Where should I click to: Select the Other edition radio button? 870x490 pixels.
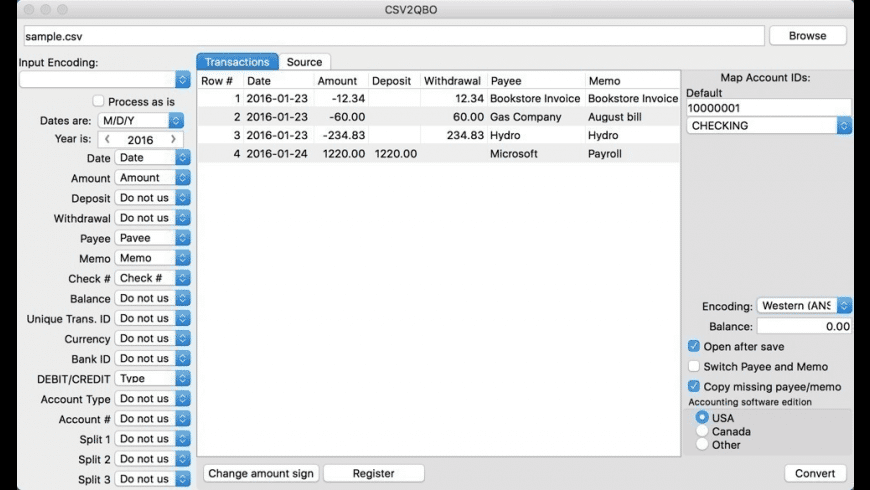tap(702, 444)
